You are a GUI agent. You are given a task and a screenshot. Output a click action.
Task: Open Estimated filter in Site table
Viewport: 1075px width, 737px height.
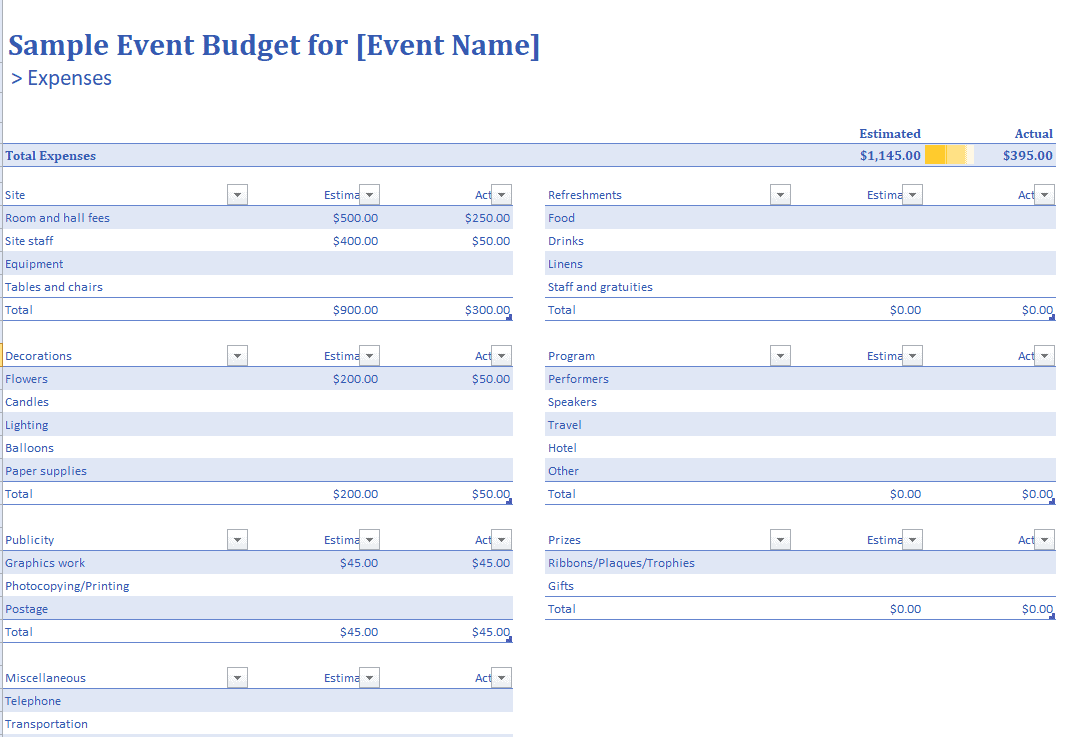coord(370,195)
